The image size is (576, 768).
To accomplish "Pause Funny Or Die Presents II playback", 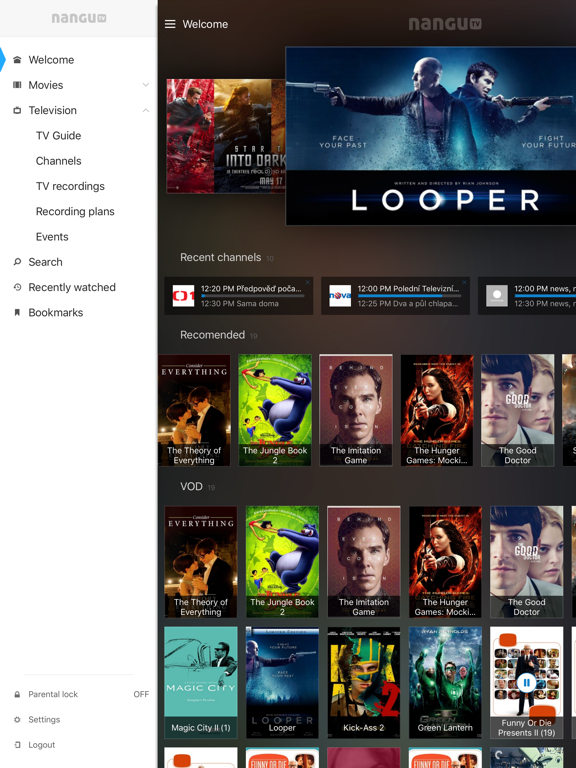I will [x=527, y=682].
